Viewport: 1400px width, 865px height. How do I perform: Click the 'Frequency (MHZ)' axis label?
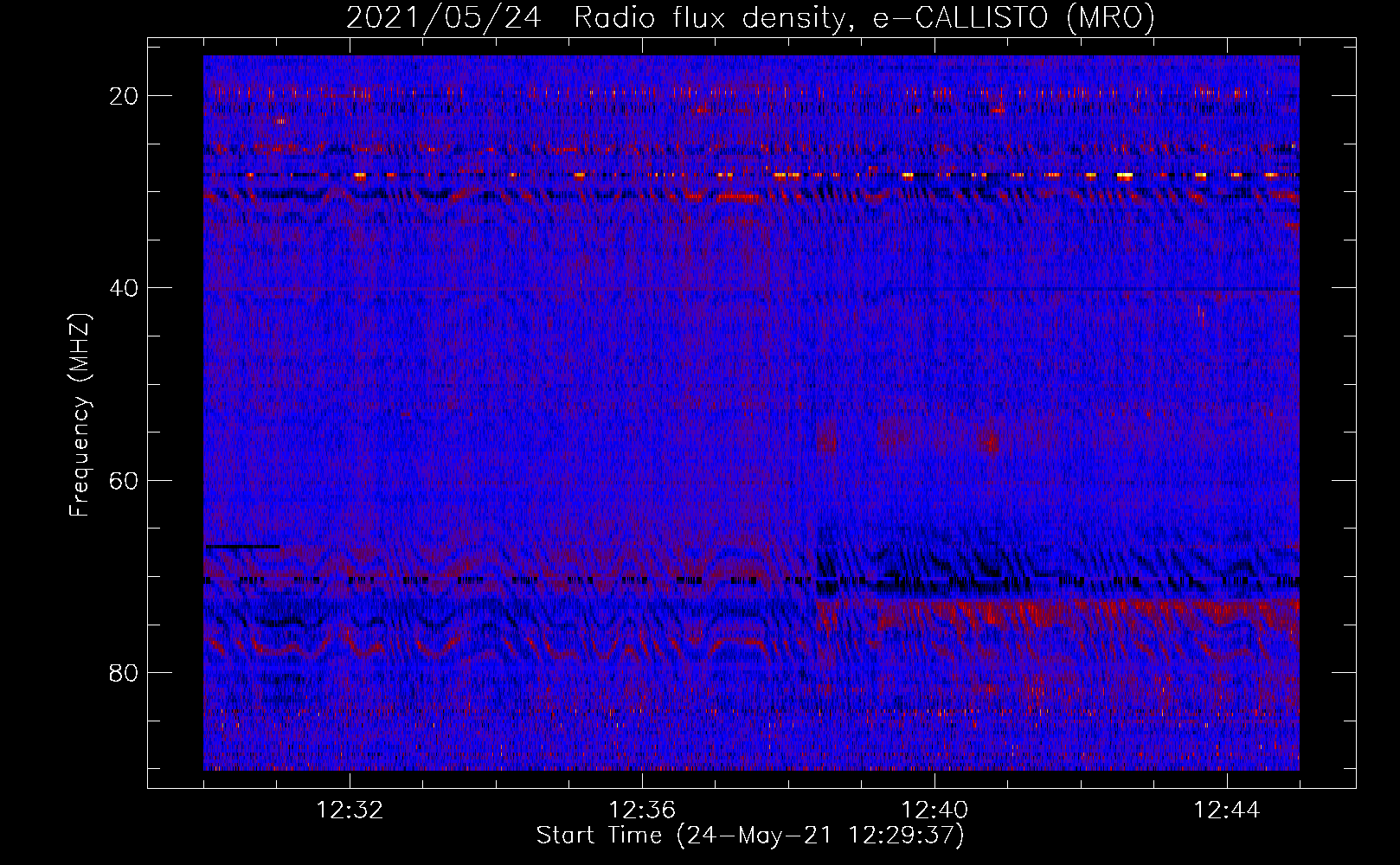pos(79,415)
